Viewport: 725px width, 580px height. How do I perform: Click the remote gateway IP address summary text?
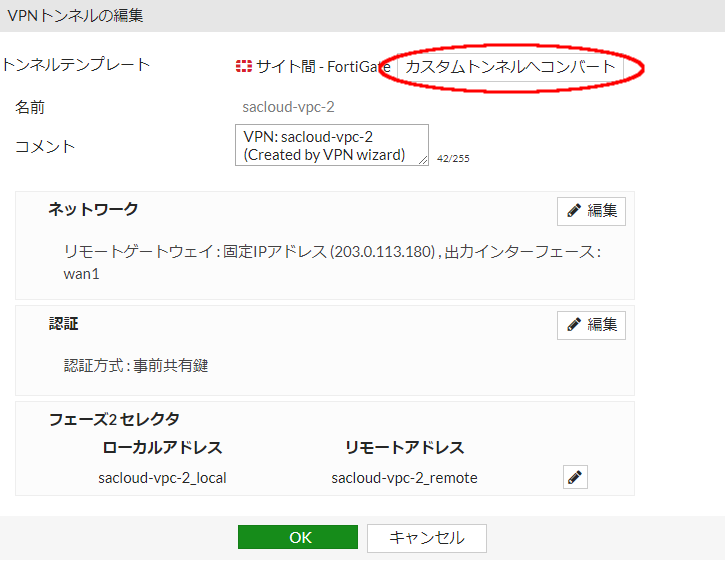331,254
